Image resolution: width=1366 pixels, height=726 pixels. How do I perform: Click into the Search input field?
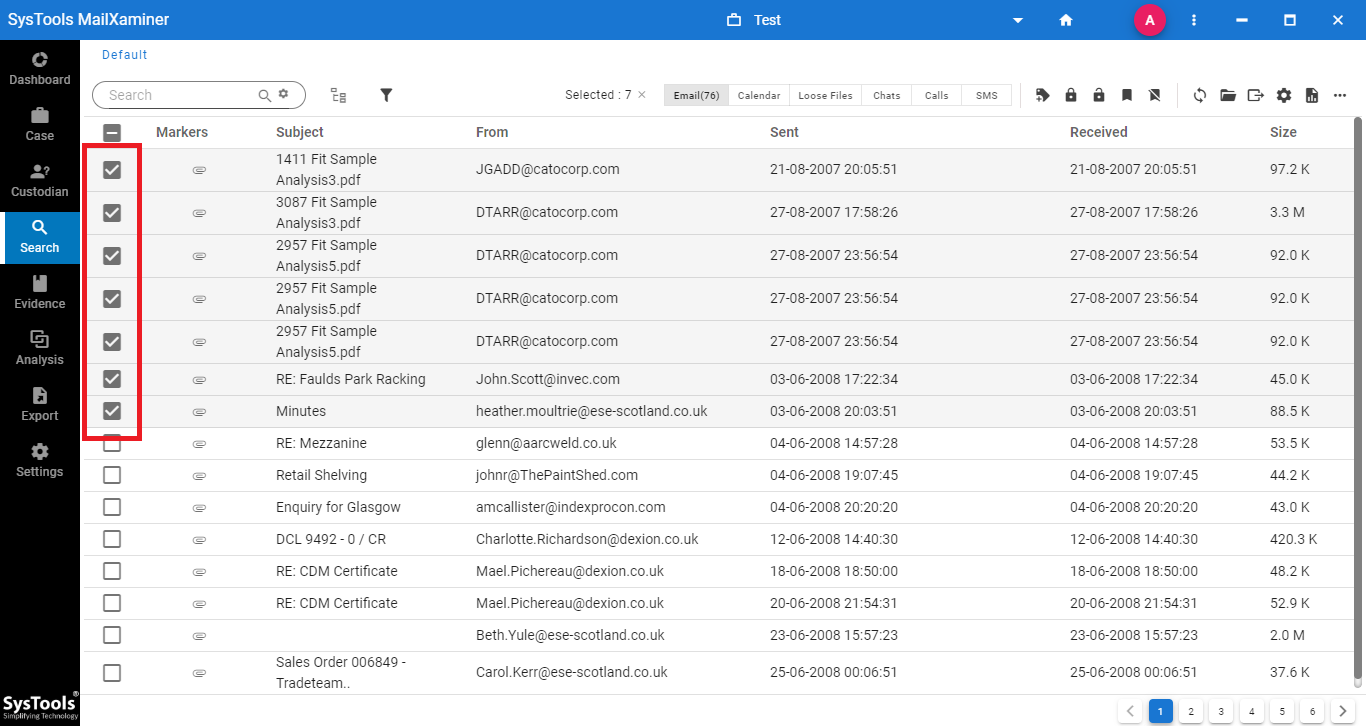[x=180, y=95]
